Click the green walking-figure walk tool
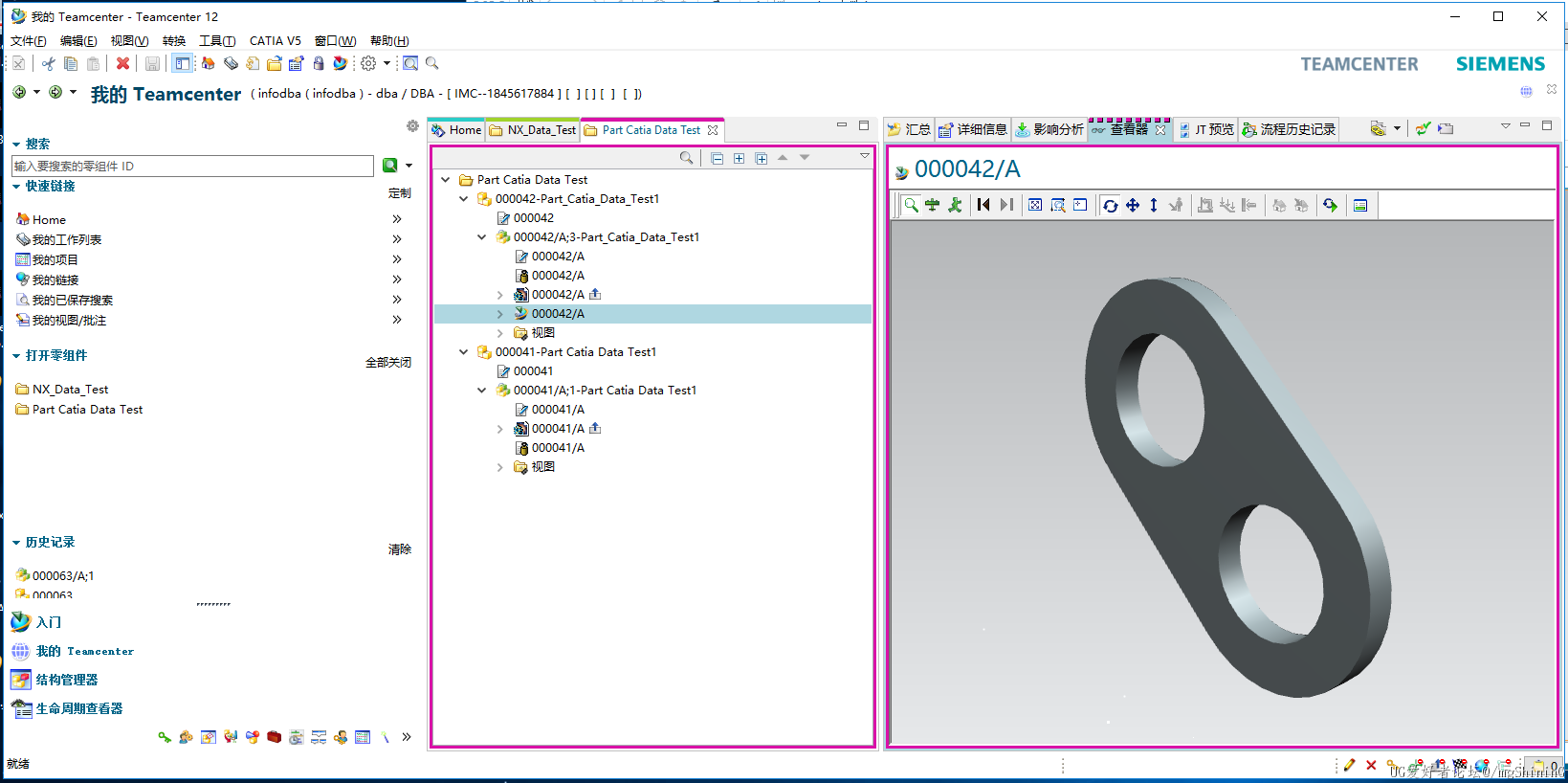The height and width of the screenshot is (783, 1568). 955,205
